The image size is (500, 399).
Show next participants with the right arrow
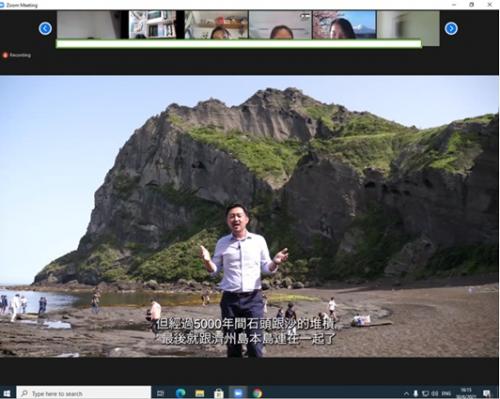coord(451,29)
